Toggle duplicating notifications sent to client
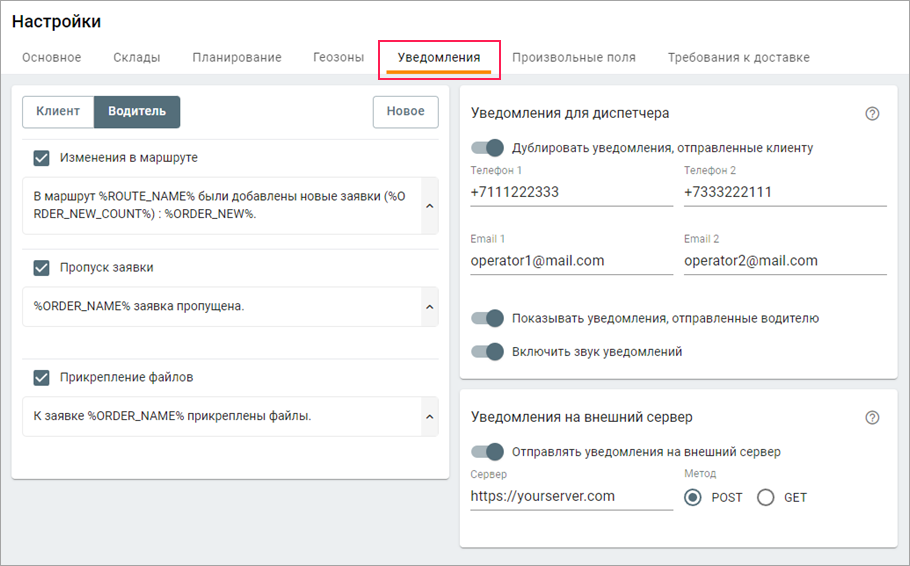The image size is (910, 566). 487,148
